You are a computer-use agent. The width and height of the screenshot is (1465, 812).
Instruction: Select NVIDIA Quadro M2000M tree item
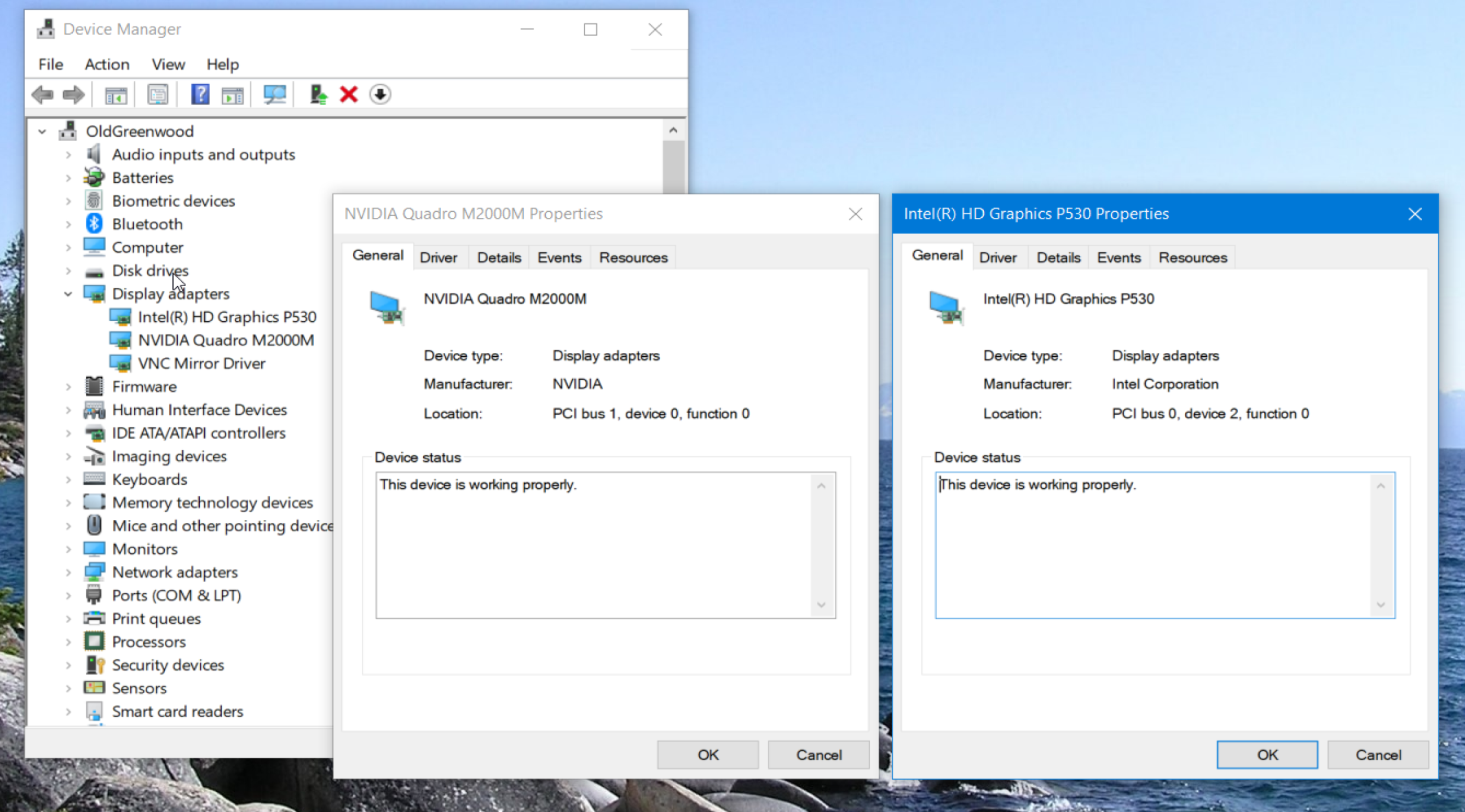click(x=226, y=340)
